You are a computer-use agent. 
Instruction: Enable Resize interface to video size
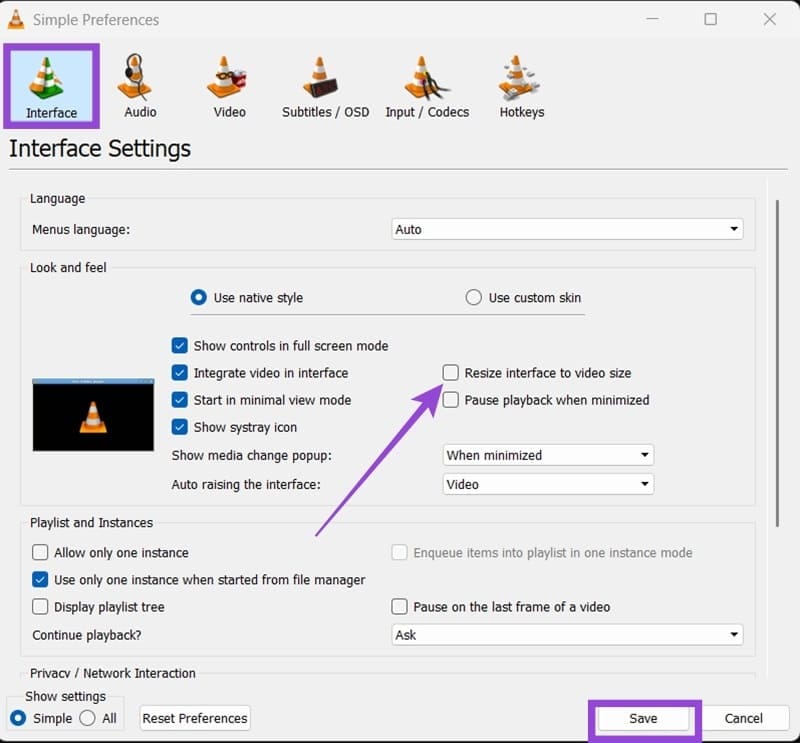point(451,372)
